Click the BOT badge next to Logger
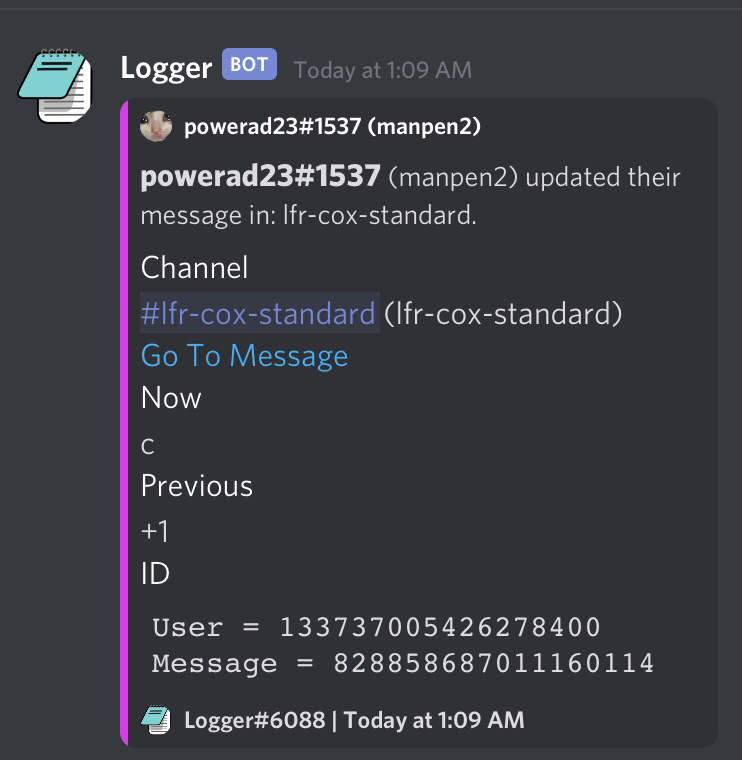 pos(249,64)
